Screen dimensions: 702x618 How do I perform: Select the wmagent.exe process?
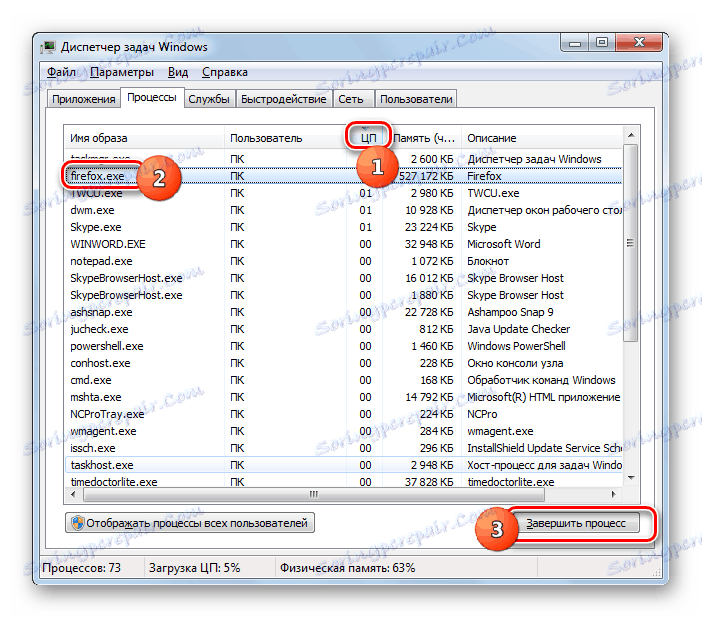pos(343,431)
